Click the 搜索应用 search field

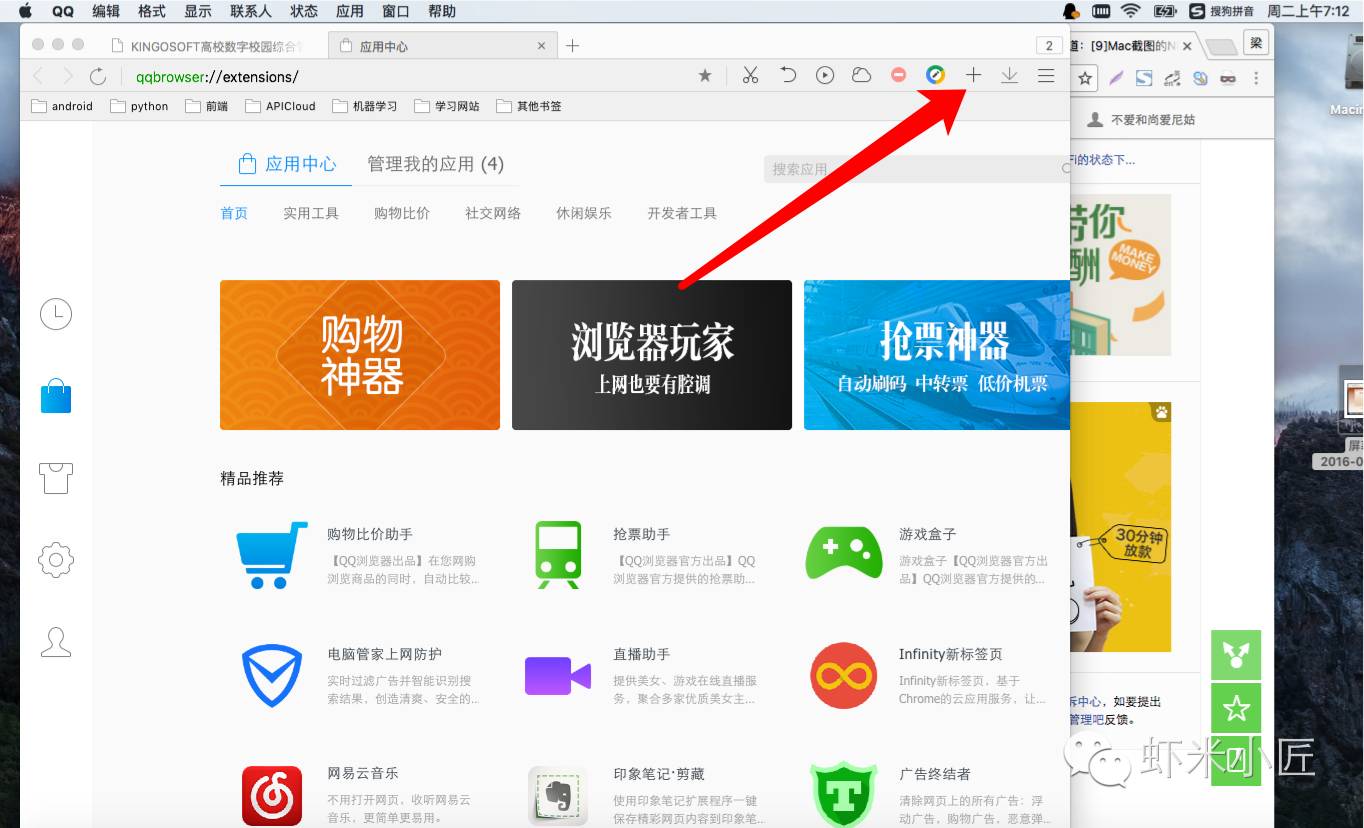point(910,169)
